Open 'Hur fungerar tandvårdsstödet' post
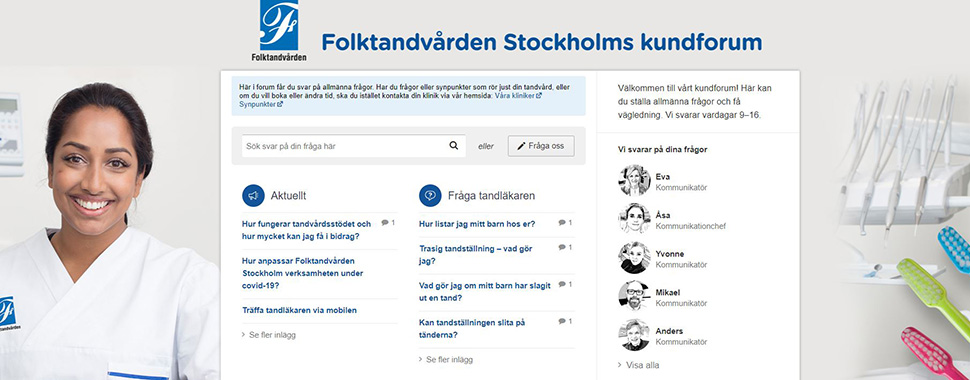Viewport: 970px width, 380px height. [306, 230]
